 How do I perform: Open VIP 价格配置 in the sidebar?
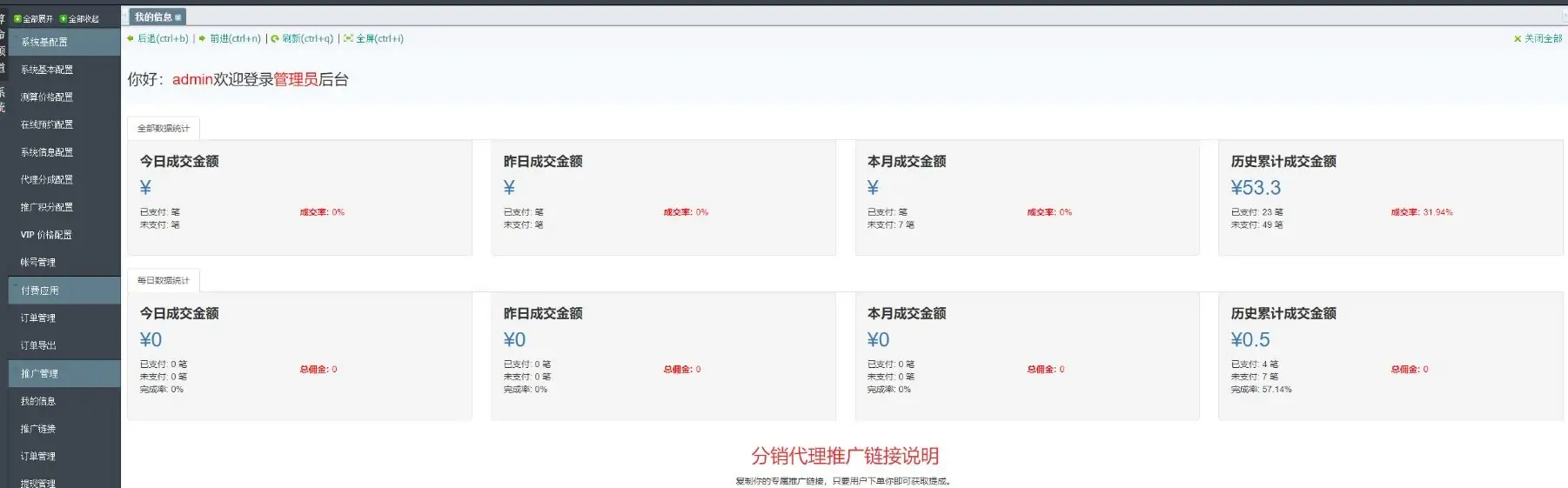(46, 235)
